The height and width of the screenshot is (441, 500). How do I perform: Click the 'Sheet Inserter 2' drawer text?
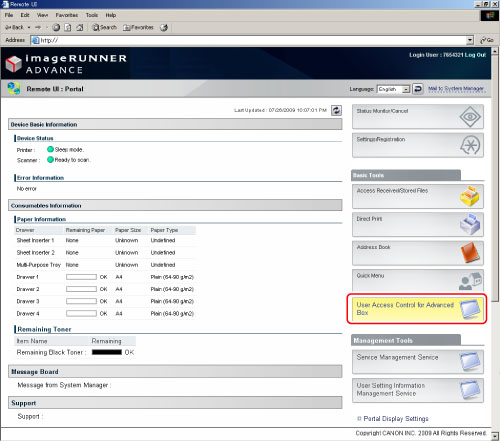pos(35,253)
